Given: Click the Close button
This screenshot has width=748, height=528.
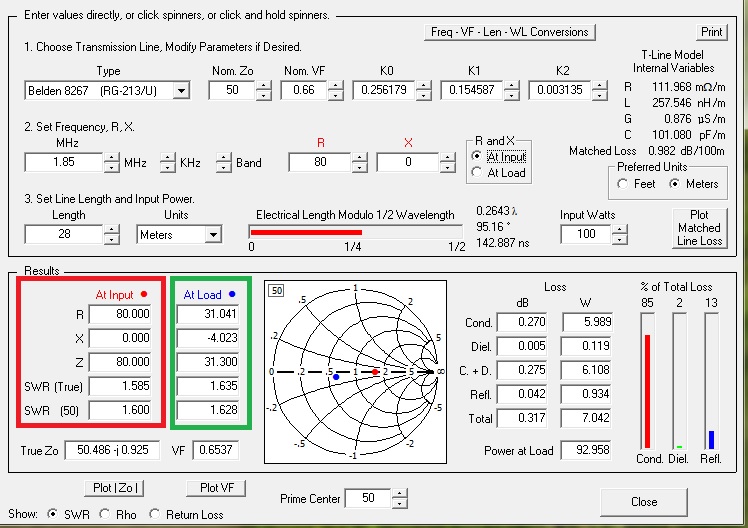Looking at the screenshot, I should 644,502.
